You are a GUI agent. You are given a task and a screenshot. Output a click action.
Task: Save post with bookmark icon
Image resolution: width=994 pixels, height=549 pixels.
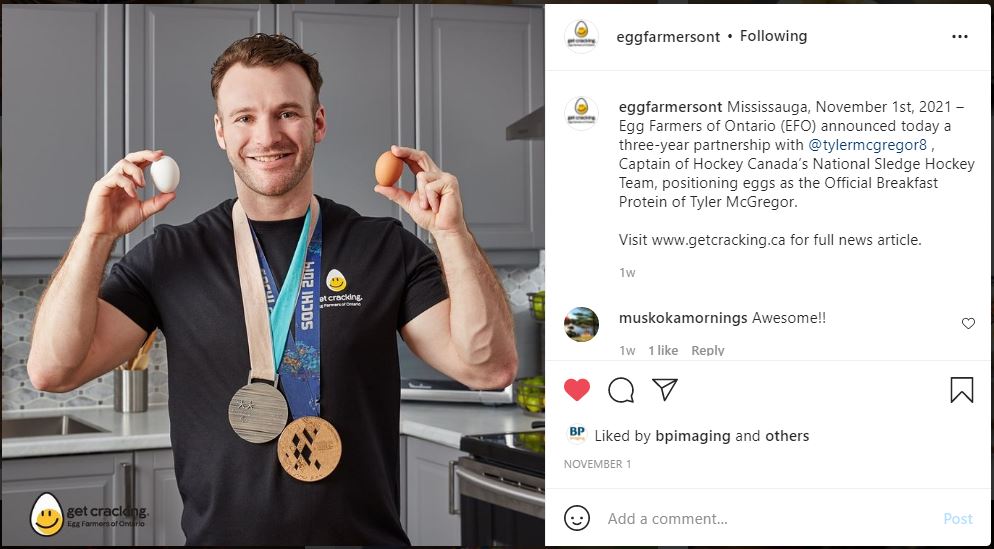click(962, 390)
